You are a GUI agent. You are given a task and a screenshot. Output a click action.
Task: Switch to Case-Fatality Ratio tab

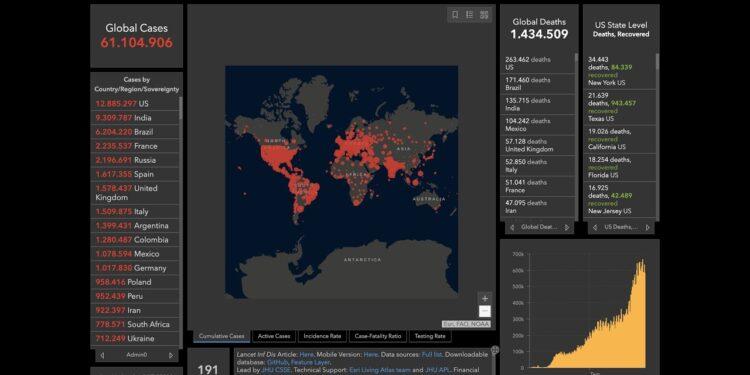pos(378,336)
